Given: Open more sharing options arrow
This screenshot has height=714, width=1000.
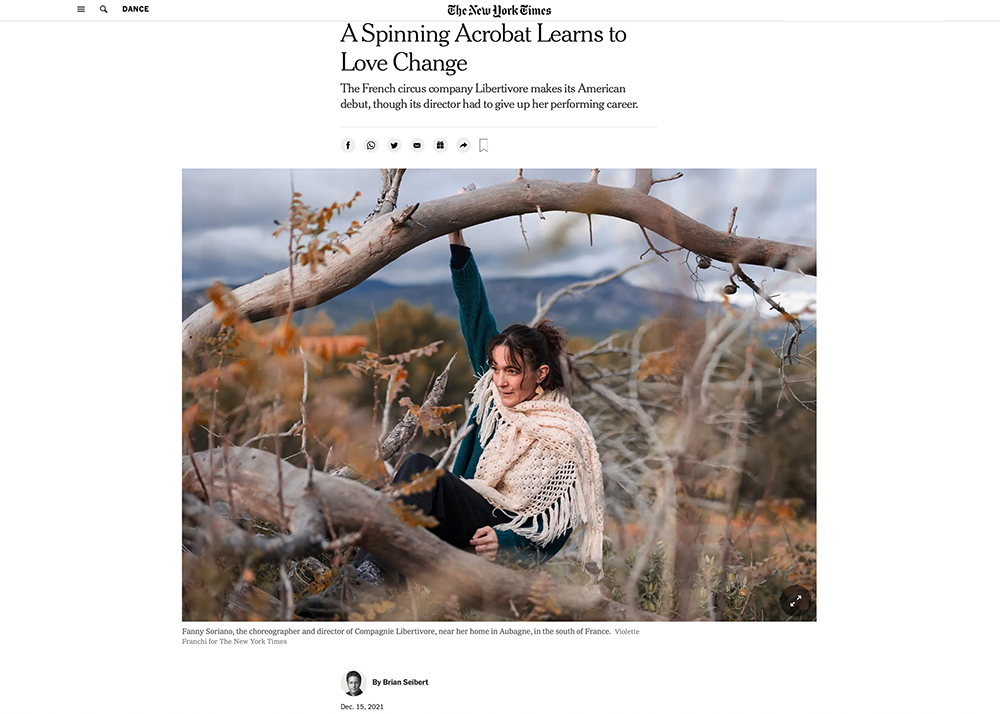Looking at the screenshot, I should coord(463,145).
